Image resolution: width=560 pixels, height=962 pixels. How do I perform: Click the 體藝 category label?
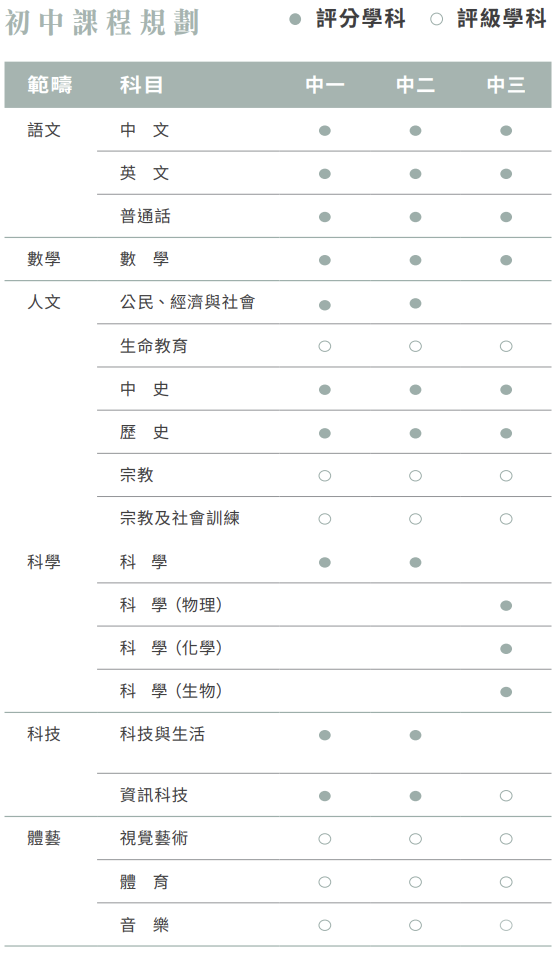(x=44, y=838)
